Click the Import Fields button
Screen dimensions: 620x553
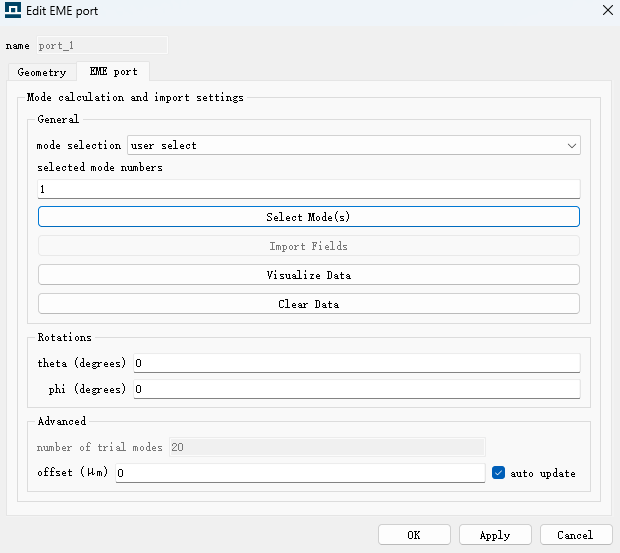(309, 246)
